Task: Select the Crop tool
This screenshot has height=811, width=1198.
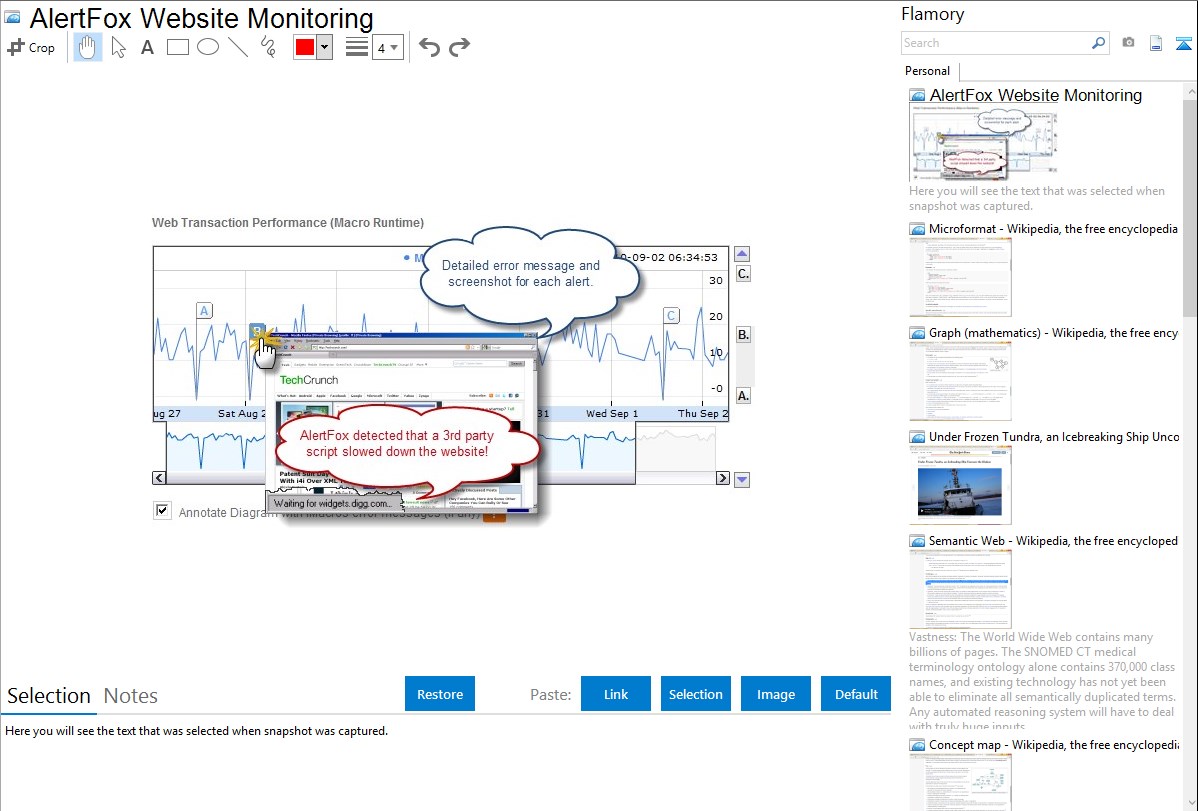Action: pyautogui.click(x=31, y=47)
